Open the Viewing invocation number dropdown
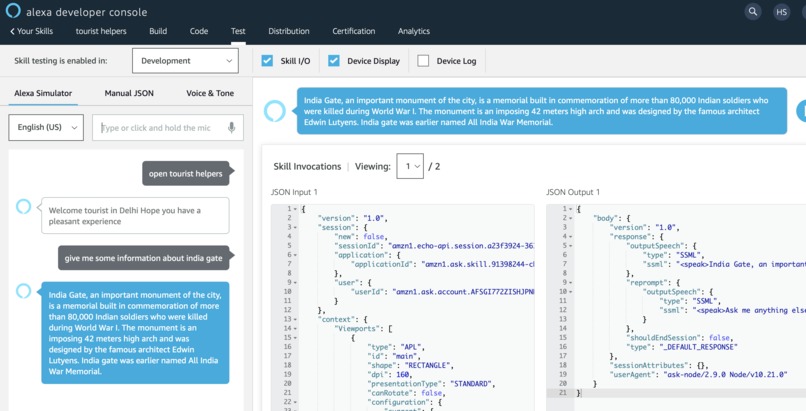 pyautogui.click(x=410, y=166)
